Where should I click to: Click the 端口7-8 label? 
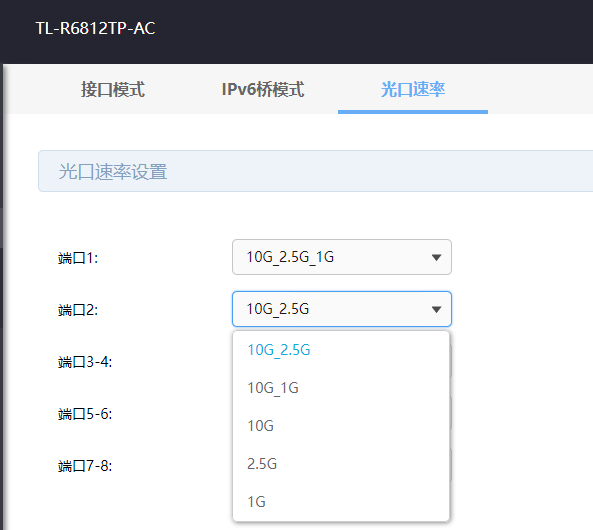[85, 466]
